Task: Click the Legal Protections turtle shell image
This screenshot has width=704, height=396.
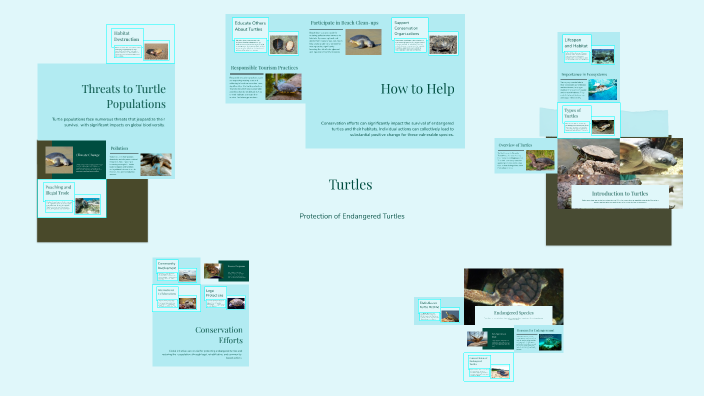Action: point(236,303)
